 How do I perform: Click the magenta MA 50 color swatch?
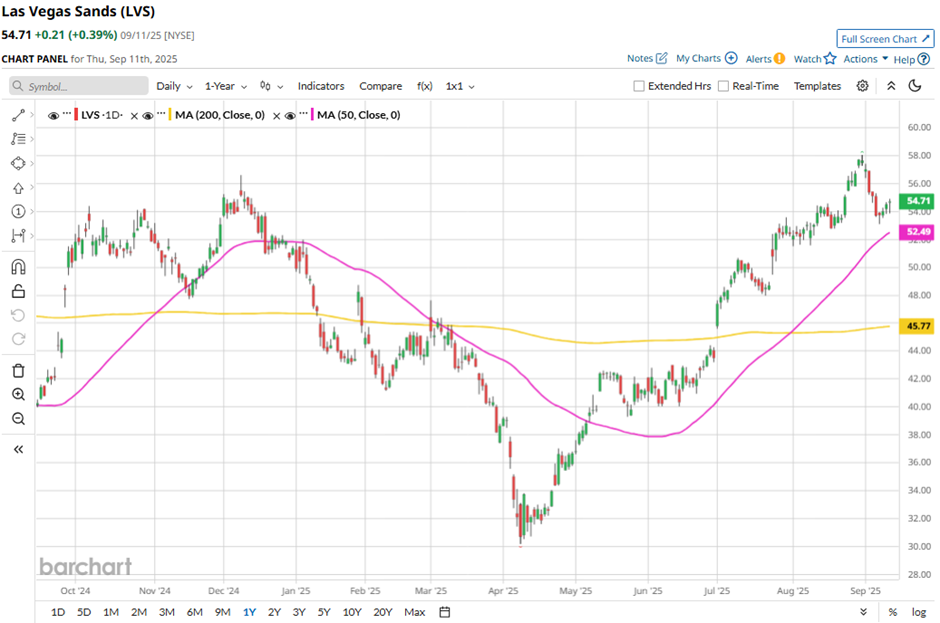312,115
